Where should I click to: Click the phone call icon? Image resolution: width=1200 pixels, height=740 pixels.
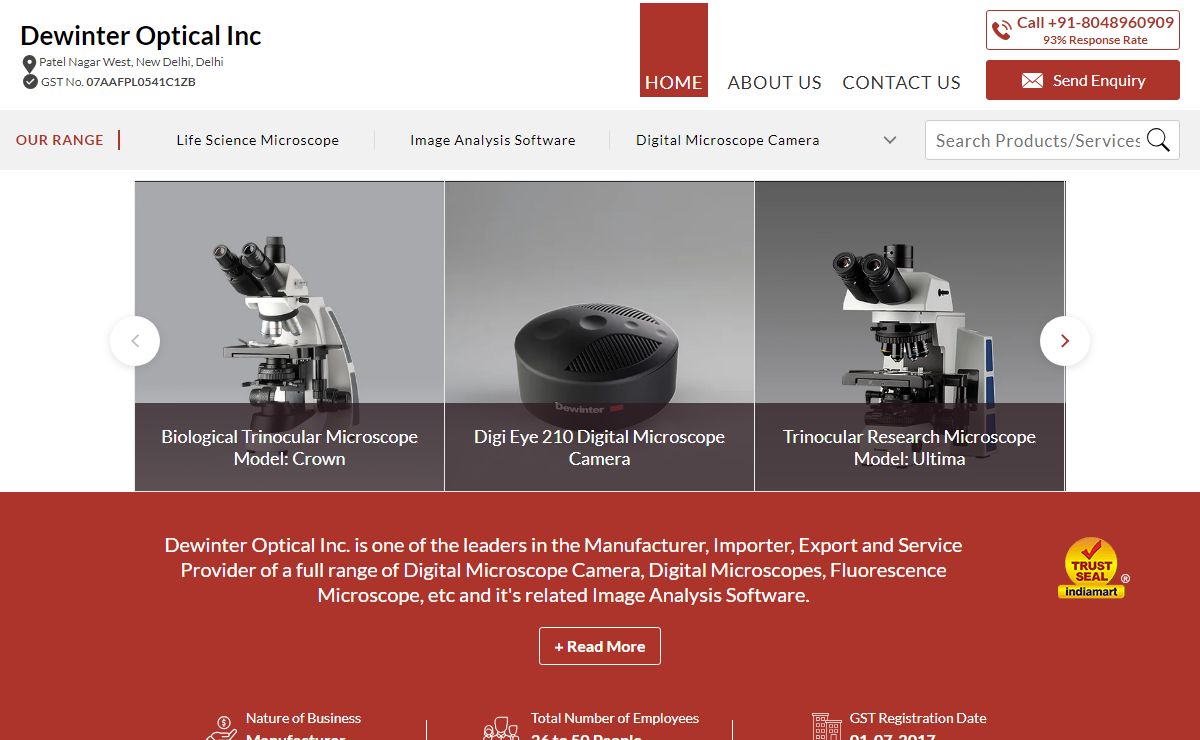point(1001,30)
